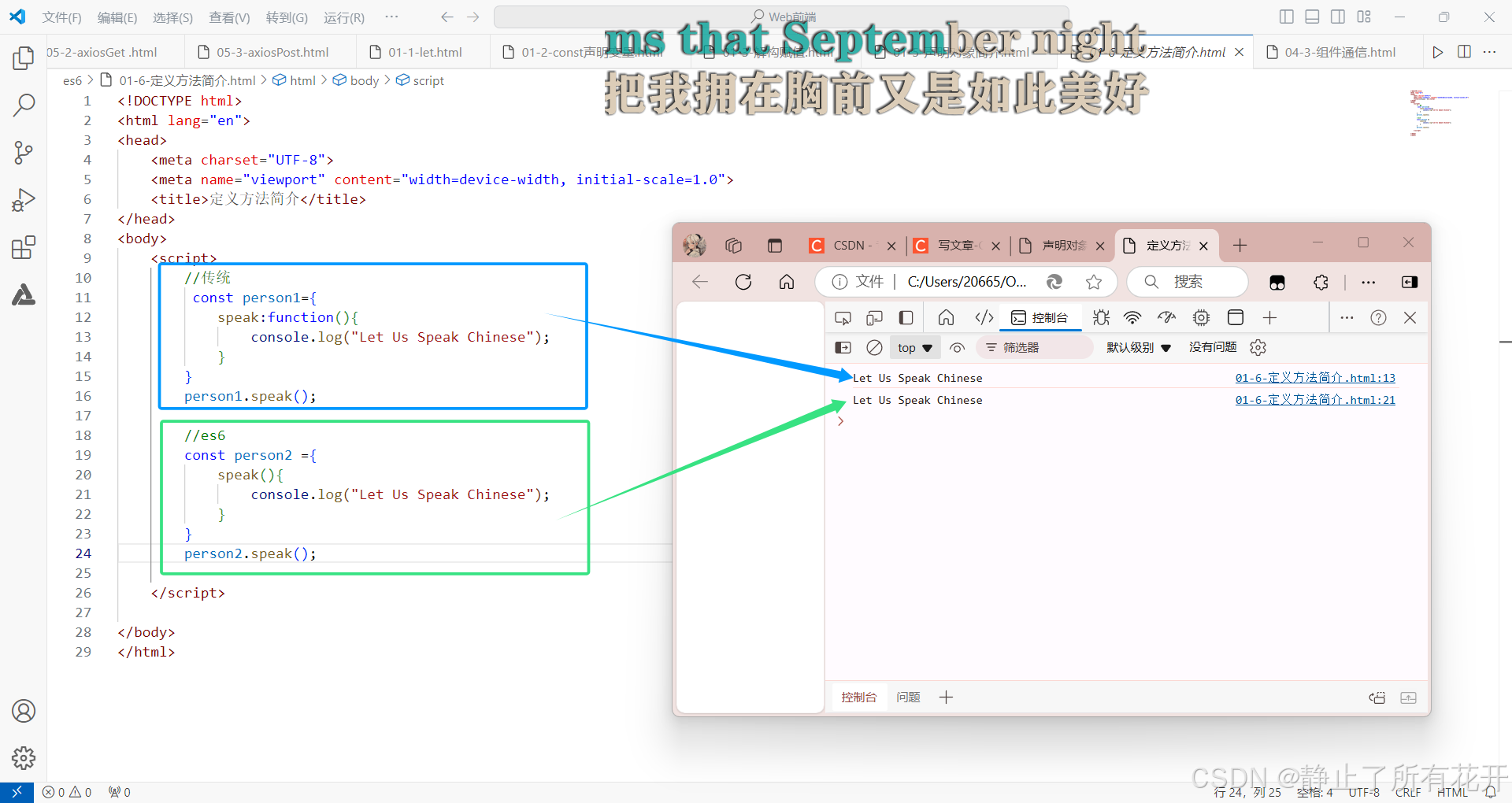Screen dimensions: 1512x803
Task: Go back using VS Code navigation arrow
Action: click(x=447, y=17)
